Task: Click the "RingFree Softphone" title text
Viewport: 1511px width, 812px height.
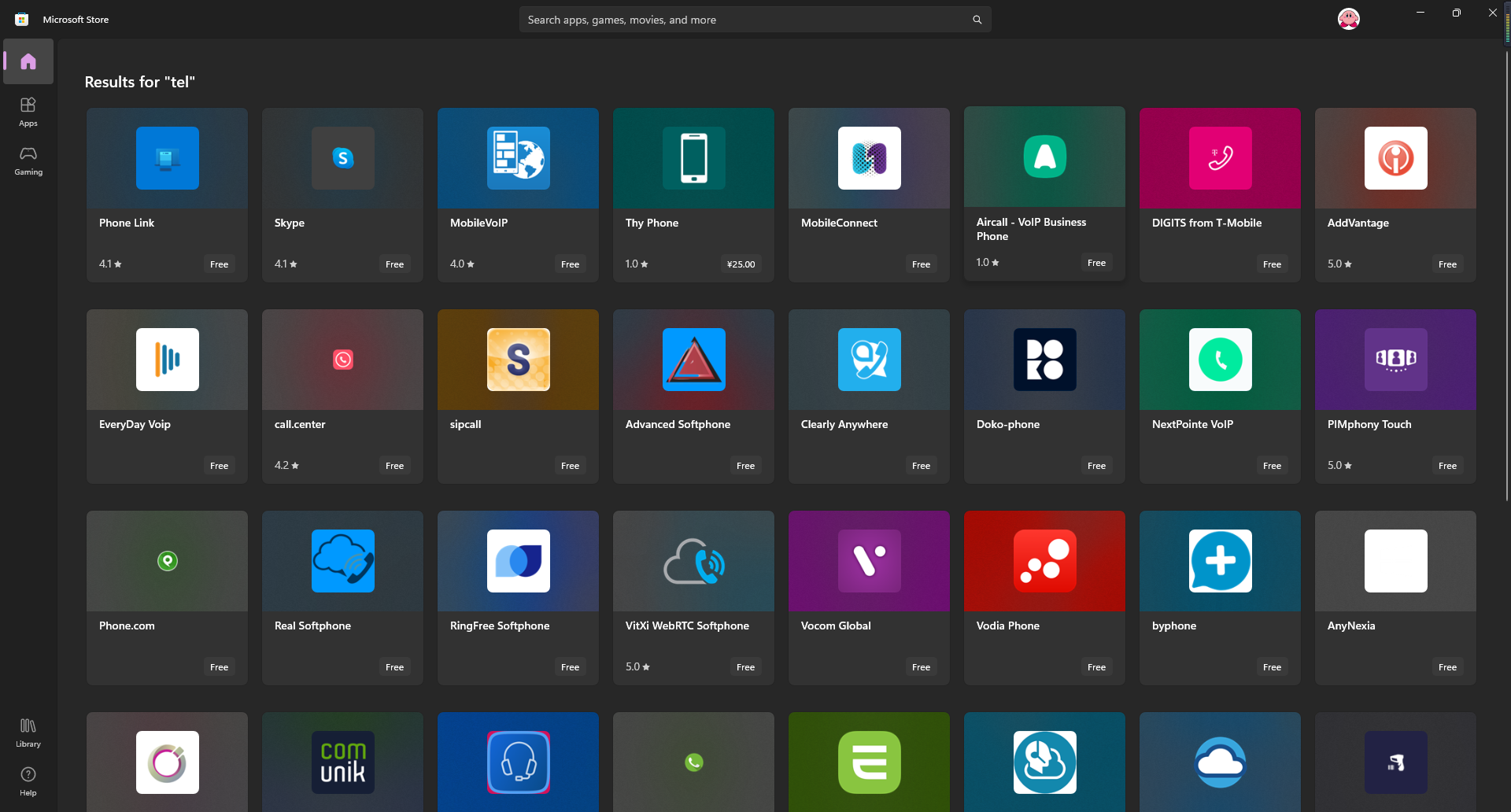Action: [x=500, y=626]
